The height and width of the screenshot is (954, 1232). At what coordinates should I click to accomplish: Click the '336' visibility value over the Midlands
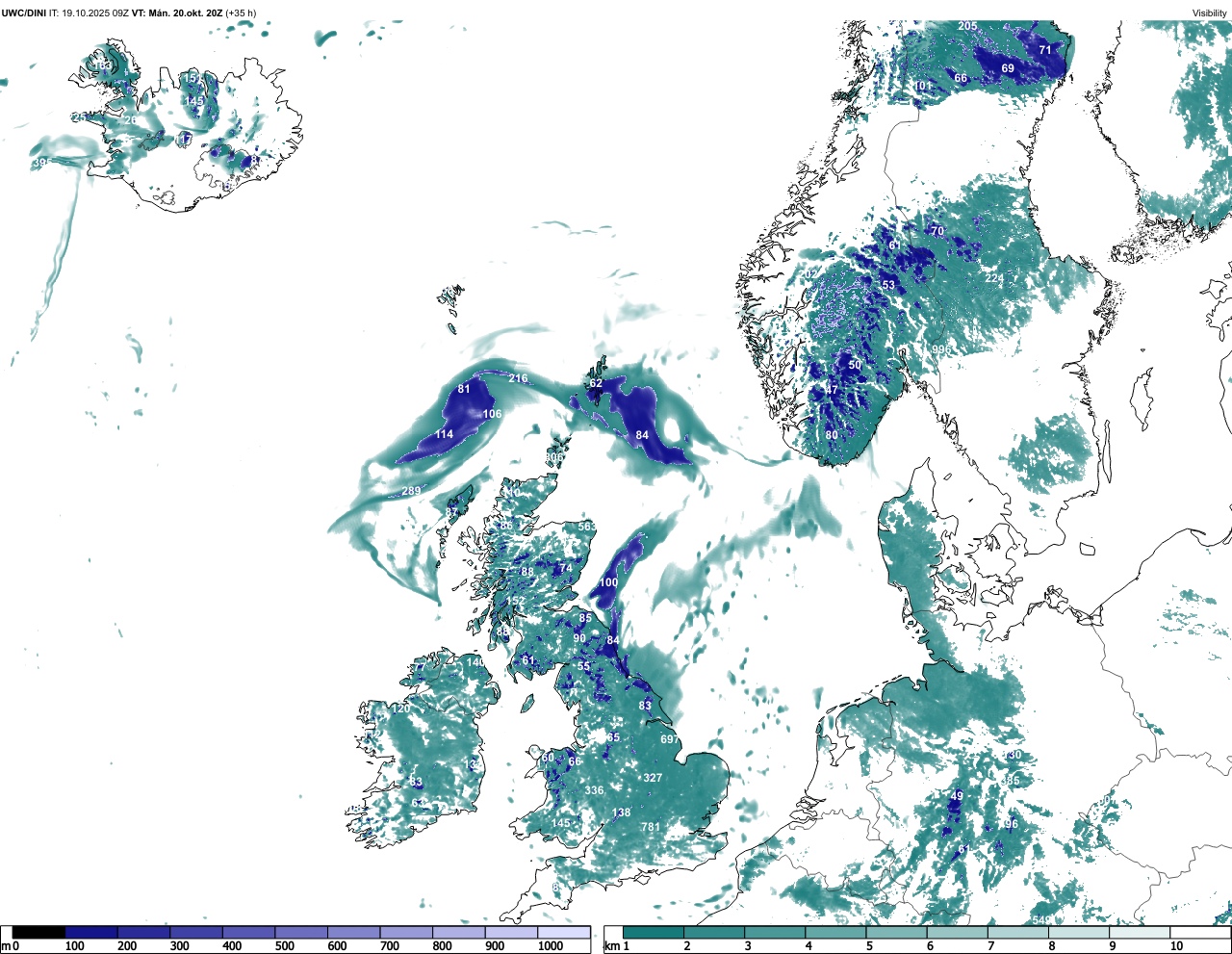[595, 790]
